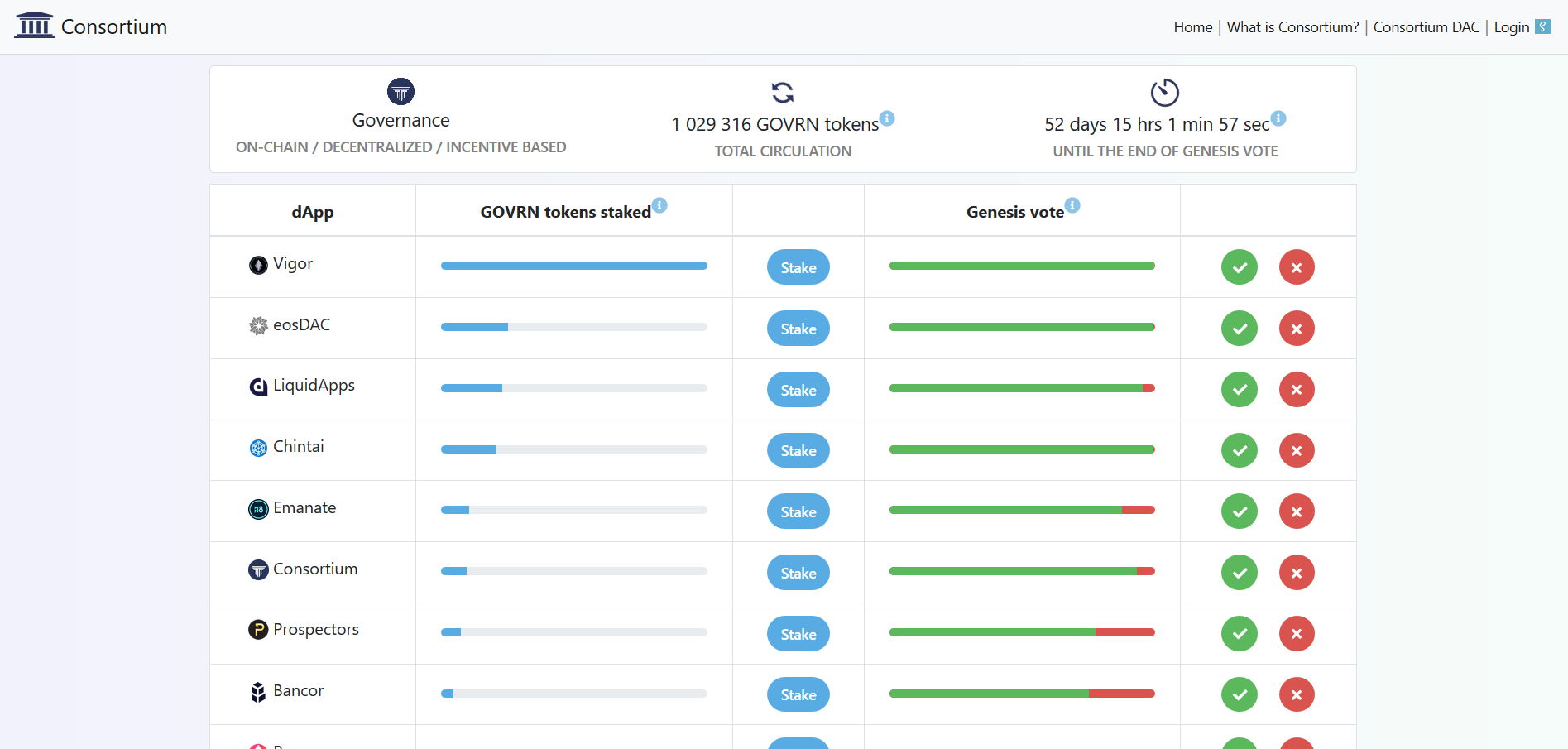Click the Emanate dApp name
The height and width of the screenshot is (749, 1568).
click(x=304, y=507)
